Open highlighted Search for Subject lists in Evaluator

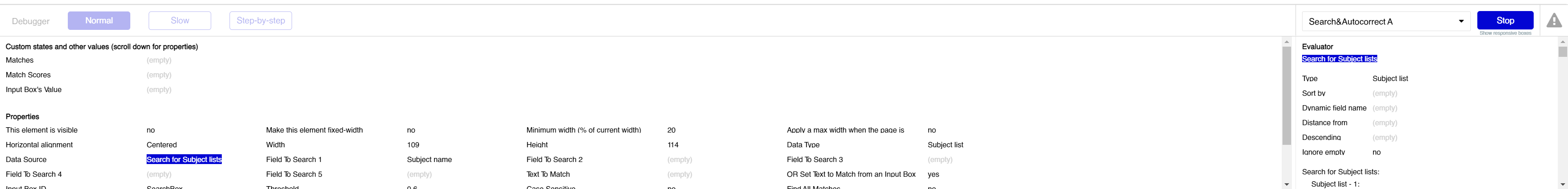(1339, 59)
